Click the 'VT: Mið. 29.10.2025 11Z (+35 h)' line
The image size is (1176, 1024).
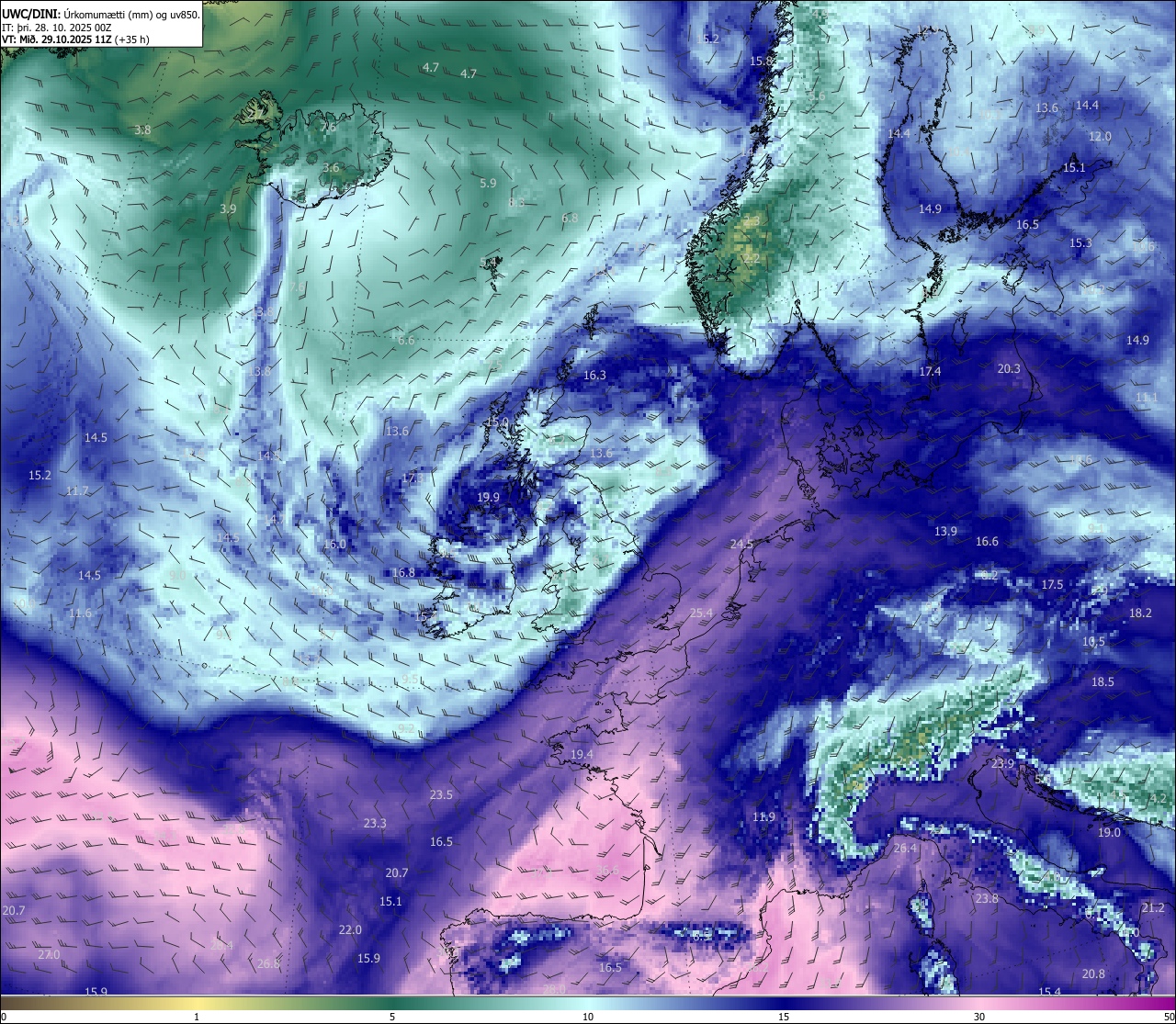coord(75,39)
